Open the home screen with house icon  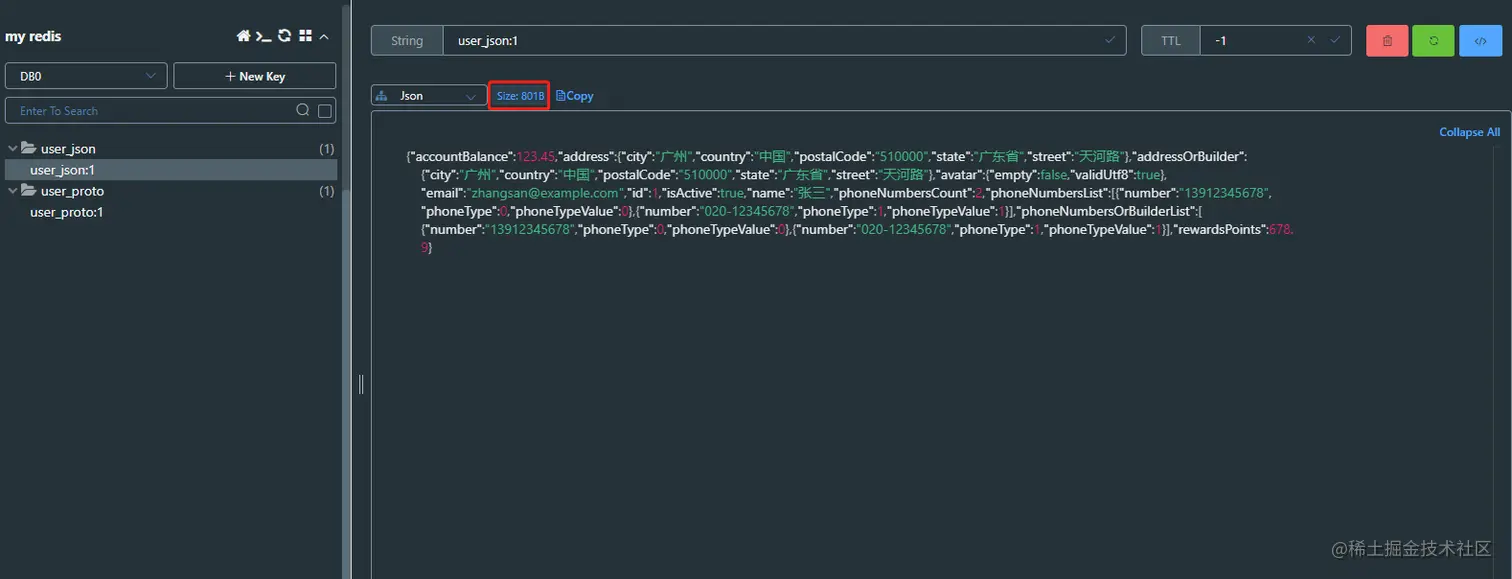click(244, 36)
